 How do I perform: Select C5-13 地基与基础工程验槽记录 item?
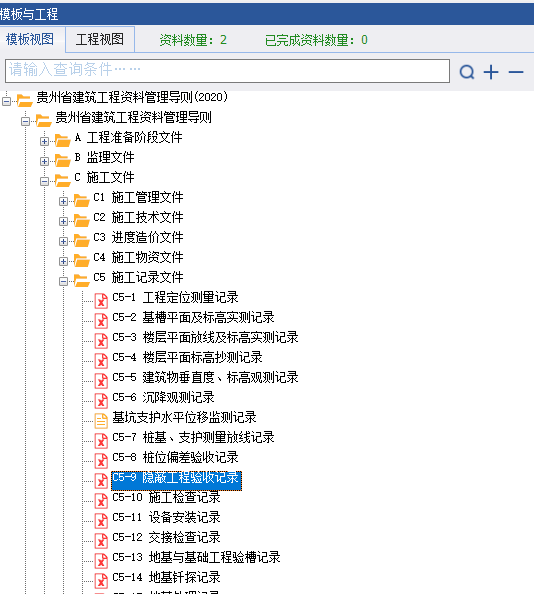click(x=196, y=557)
